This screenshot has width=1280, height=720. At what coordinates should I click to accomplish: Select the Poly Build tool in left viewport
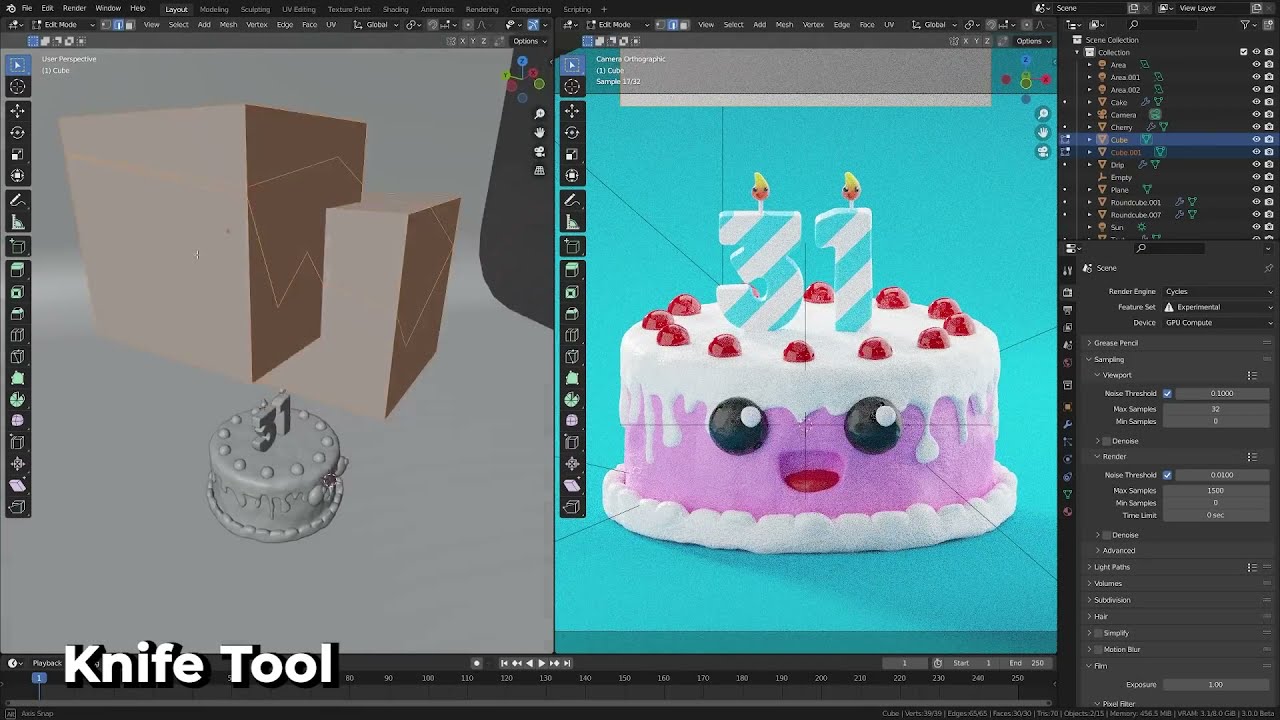pyautogui.click(x=17, y=379)
